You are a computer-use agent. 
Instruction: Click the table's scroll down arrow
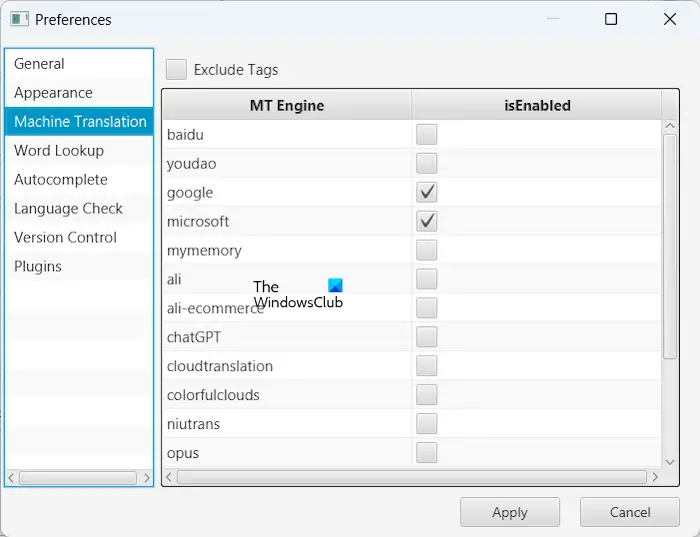pos(670,462)
